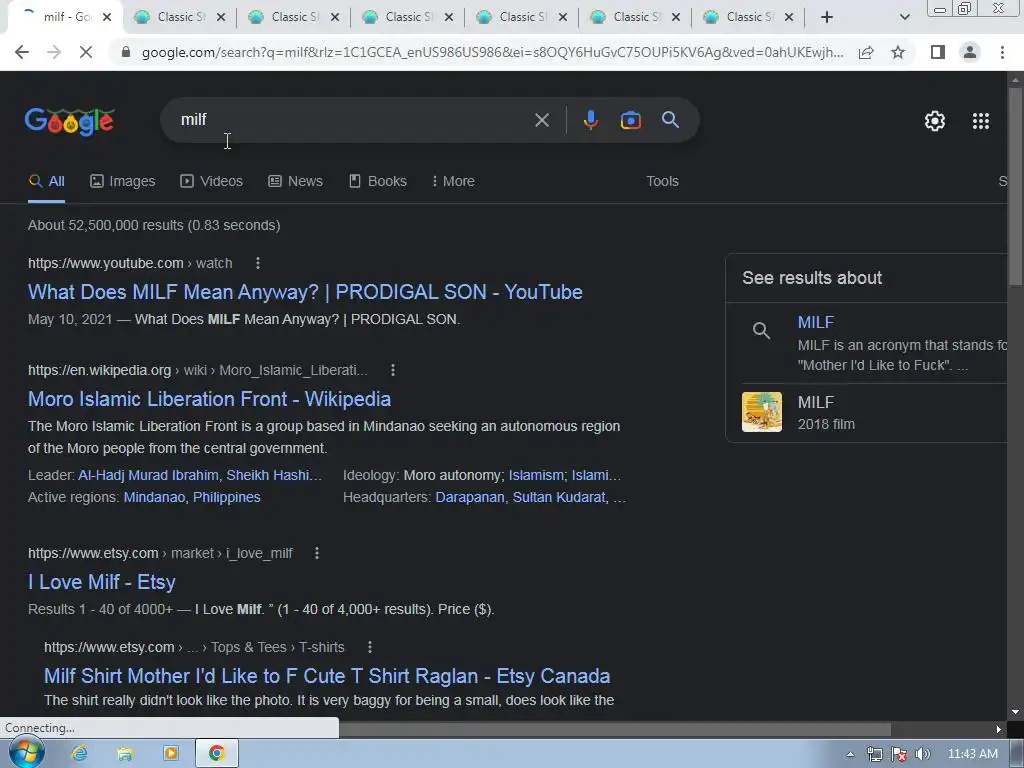This screenshot has height=768, width=1024.
Task: Open the Etsy Canada Raglan shirt link
Action: coord(327,676)
